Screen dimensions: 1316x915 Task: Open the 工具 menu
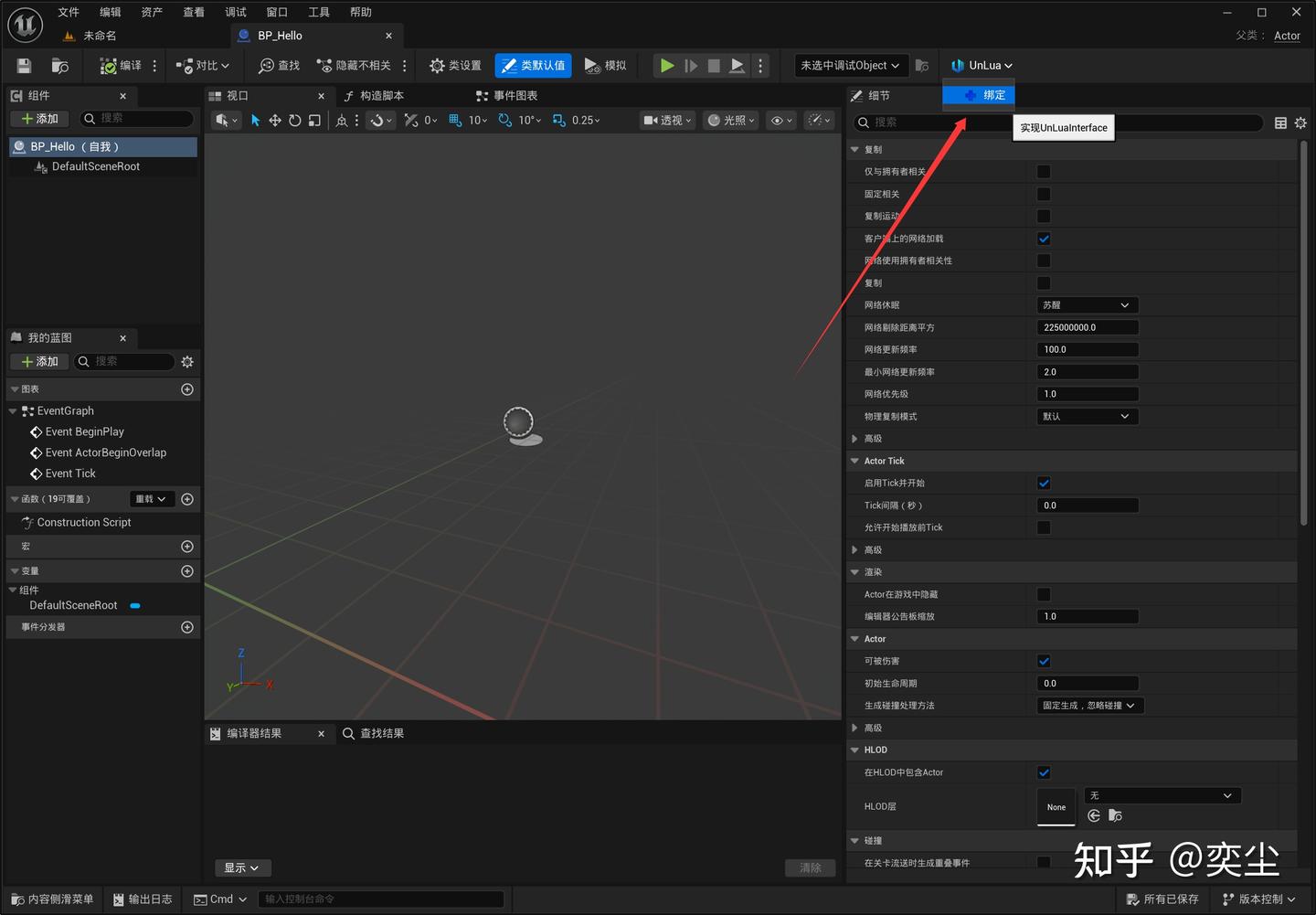tap(319, 12)
